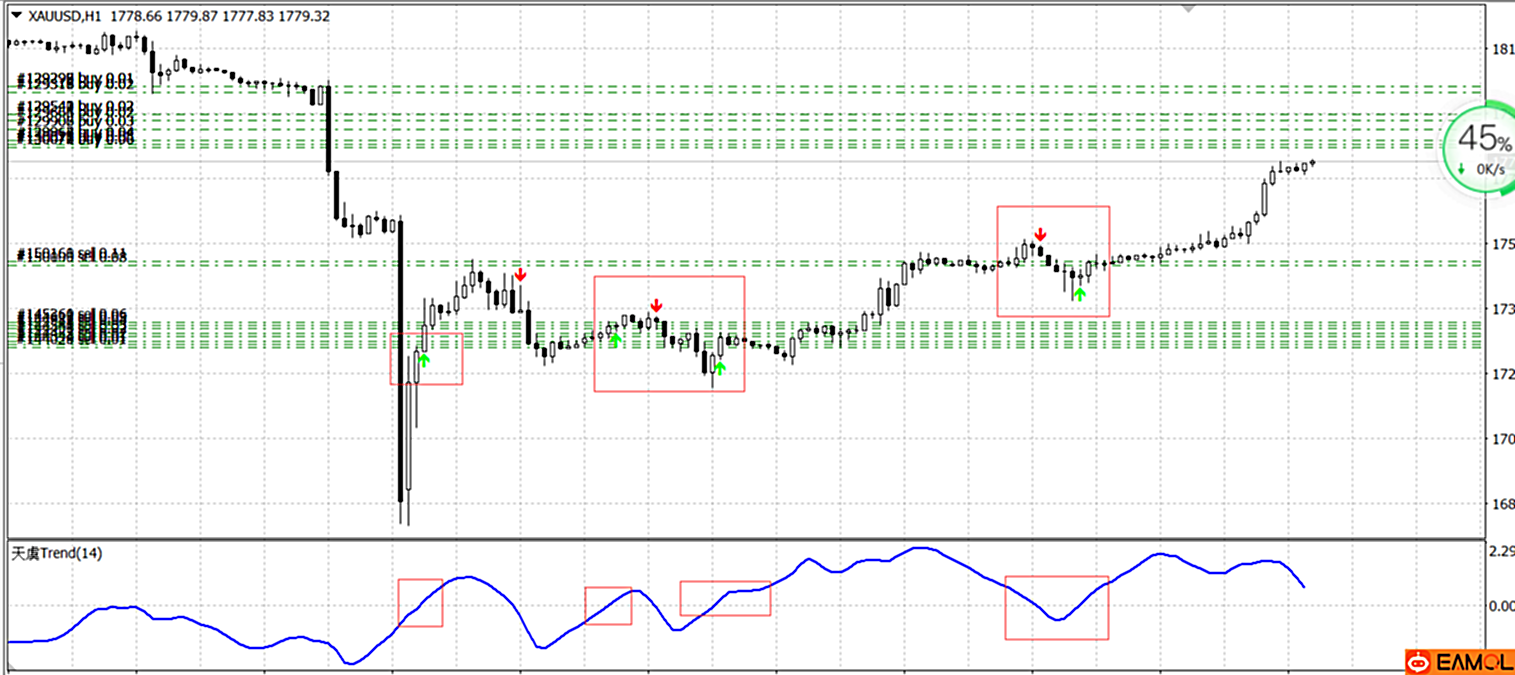Click the XAUUSD,H1 chart menu triangle
The image size is (1515, 675).
[16, 16]
